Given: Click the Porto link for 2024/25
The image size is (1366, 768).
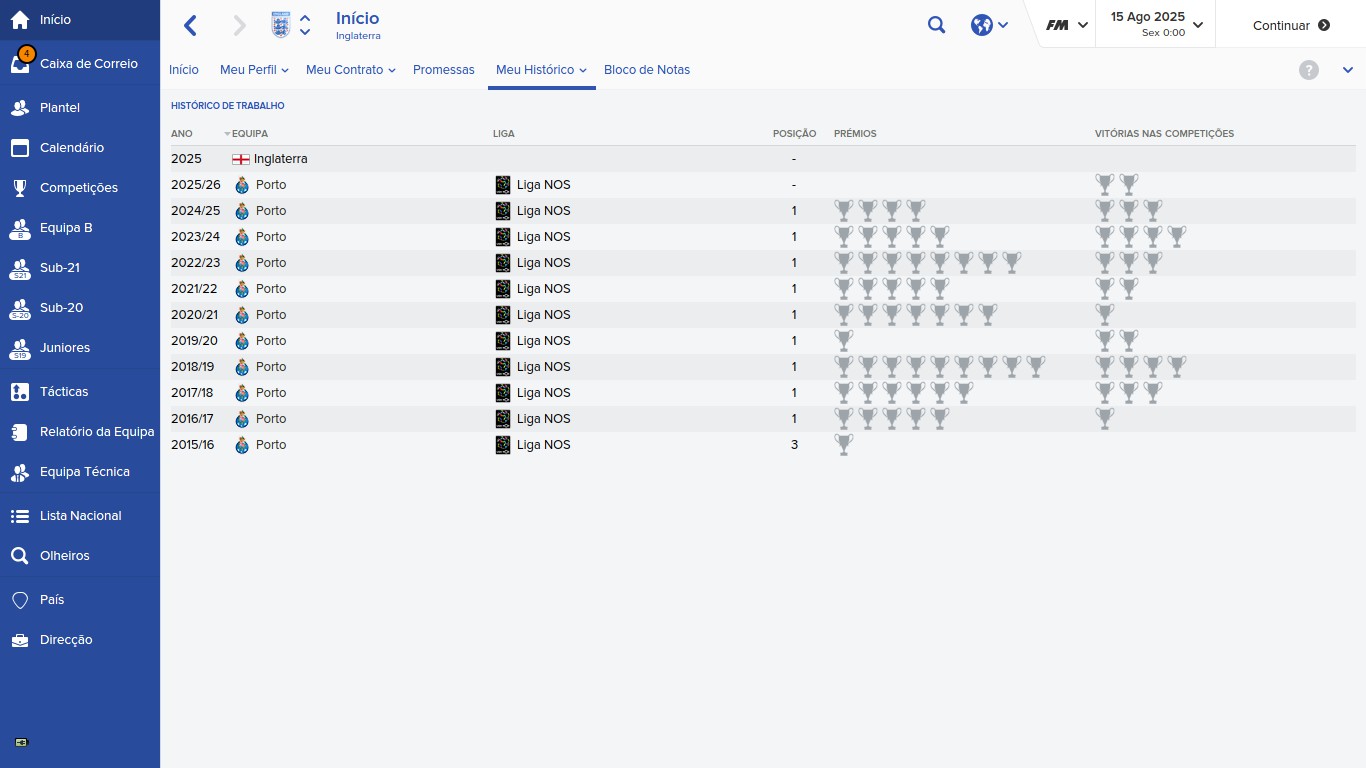Looking at the screenshot, I should (x=270, y=211).
